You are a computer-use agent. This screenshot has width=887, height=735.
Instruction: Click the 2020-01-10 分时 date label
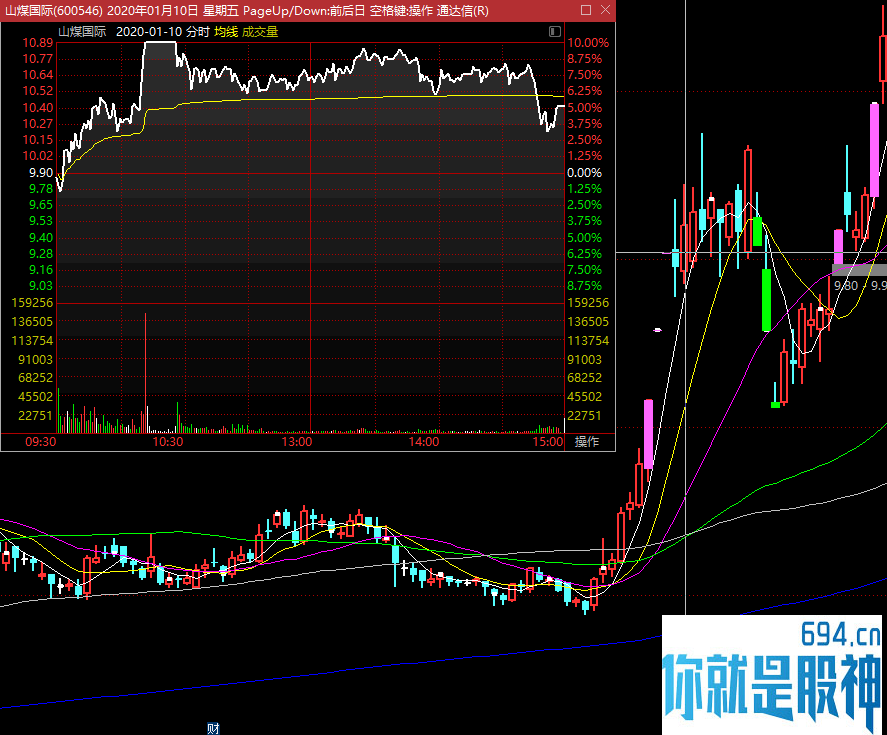tap(163, 32)
